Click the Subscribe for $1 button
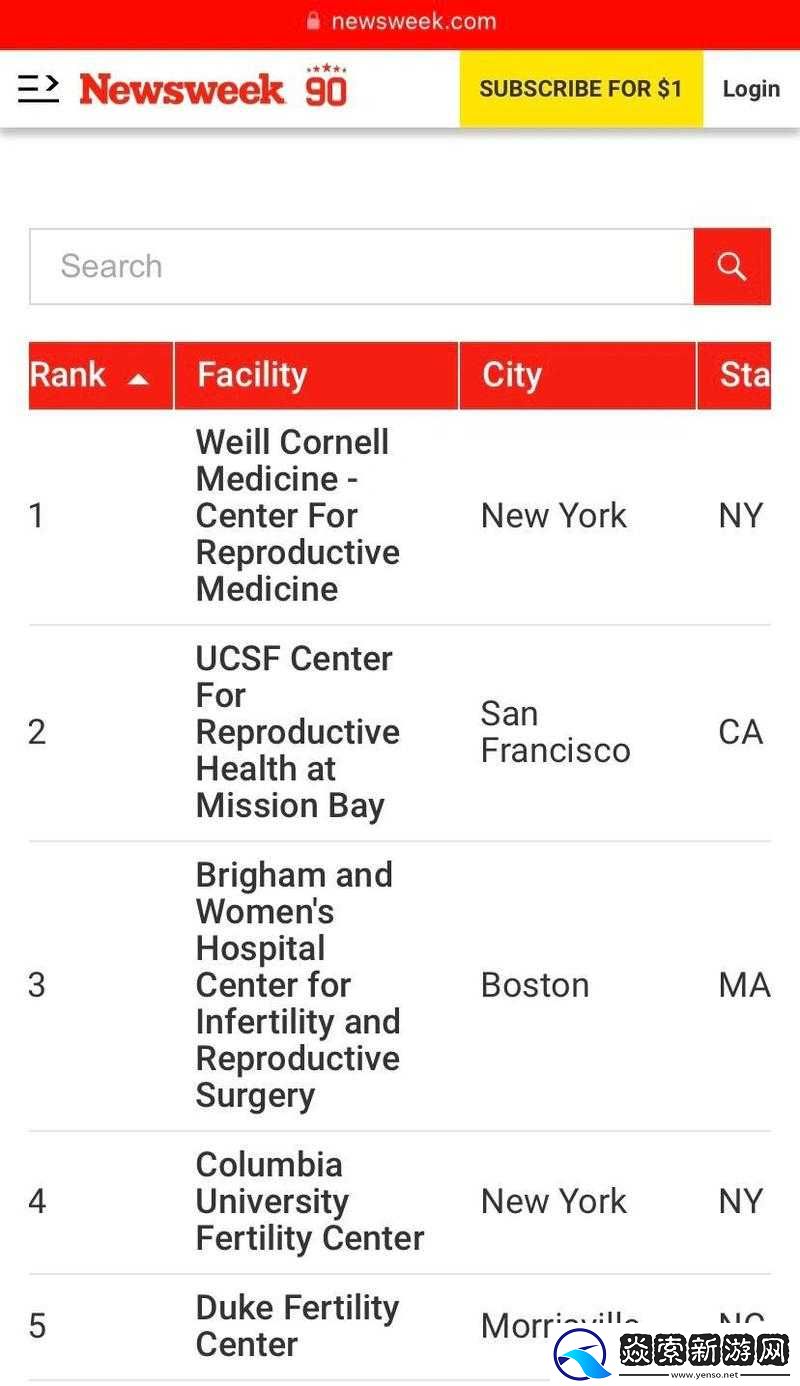This screenshot has width=800, height=1386. coord(581,89)
